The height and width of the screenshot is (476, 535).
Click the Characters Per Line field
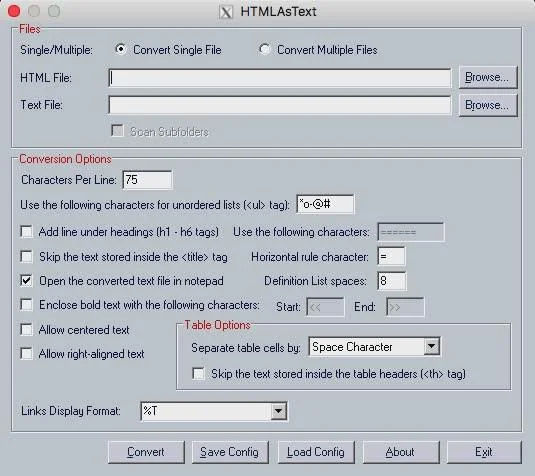(x=147, y=179)
